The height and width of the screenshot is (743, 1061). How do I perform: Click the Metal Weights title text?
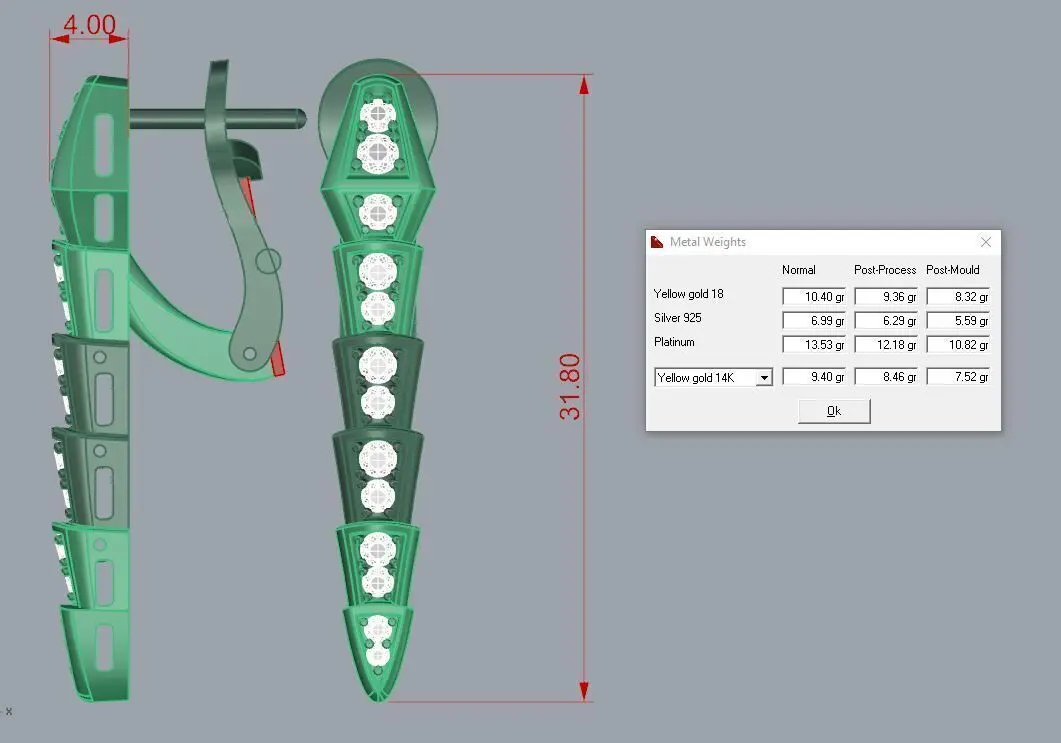pyautogui.click(x=707, y=242)
